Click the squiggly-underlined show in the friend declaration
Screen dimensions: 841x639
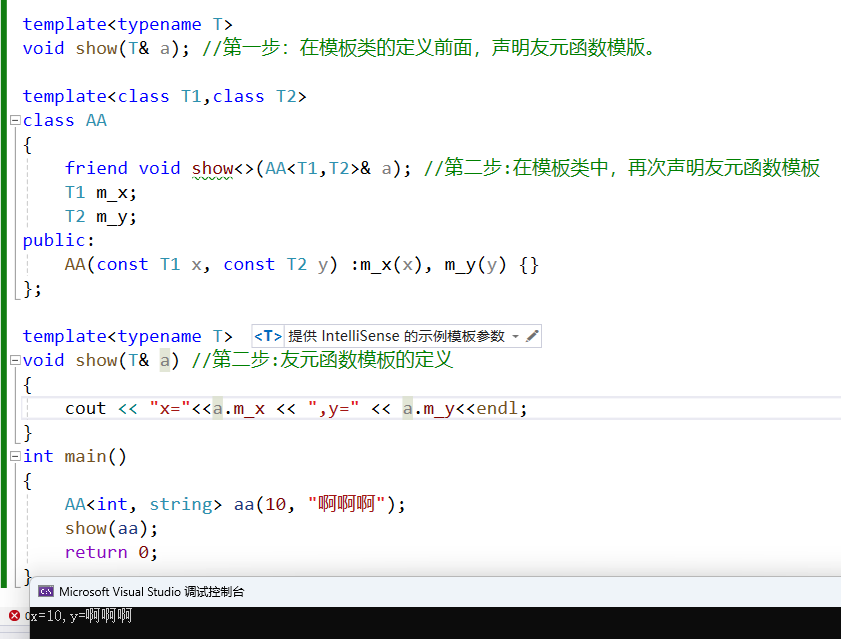coord(212,168)
